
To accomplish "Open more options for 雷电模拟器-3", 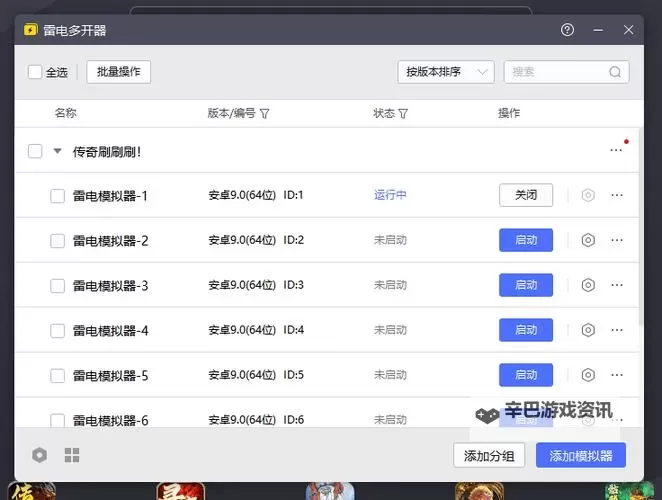I will click(617, 285).
